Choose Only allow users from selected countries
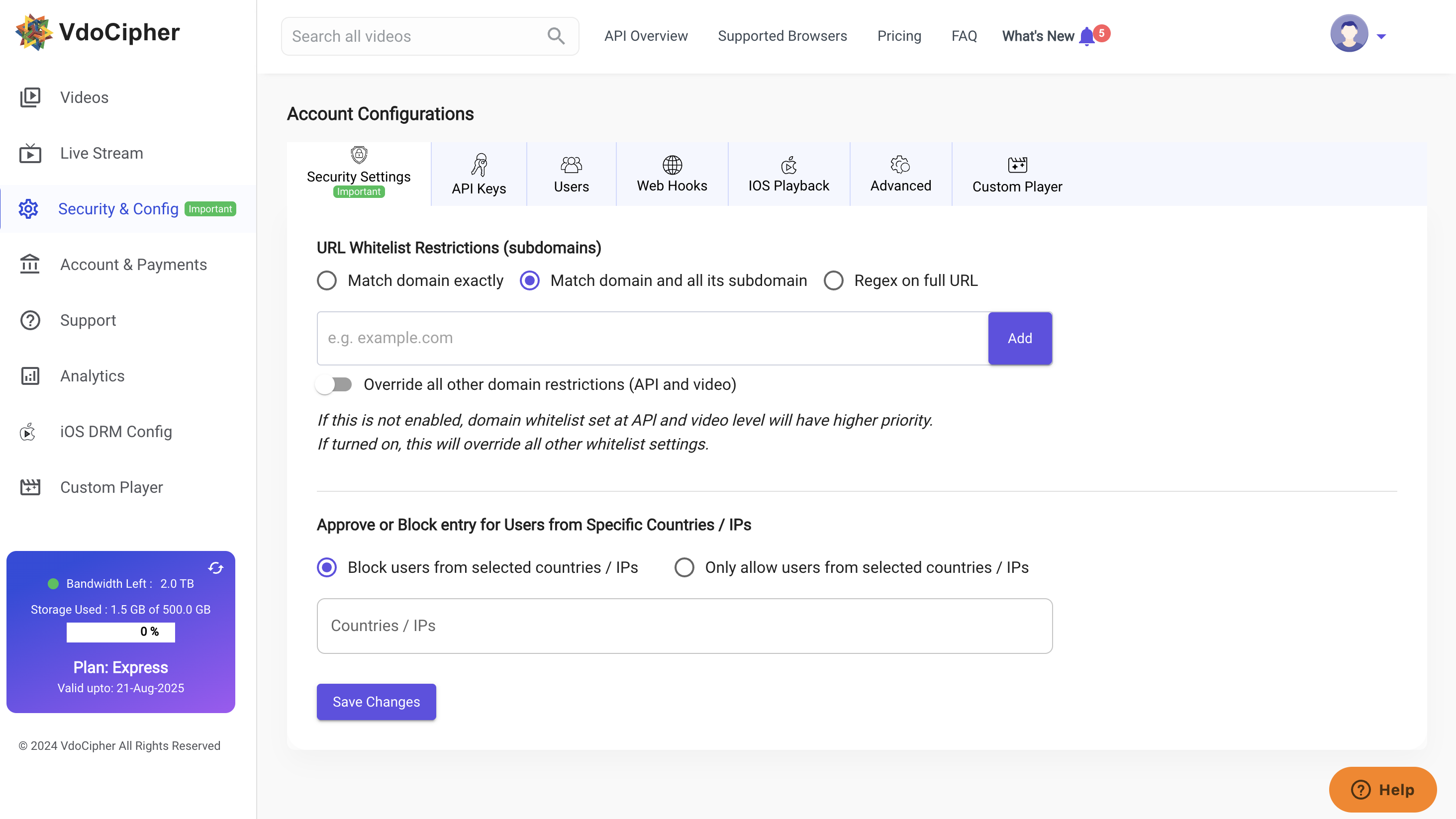Screen dimensions: 1456x819 pos(684,567)
